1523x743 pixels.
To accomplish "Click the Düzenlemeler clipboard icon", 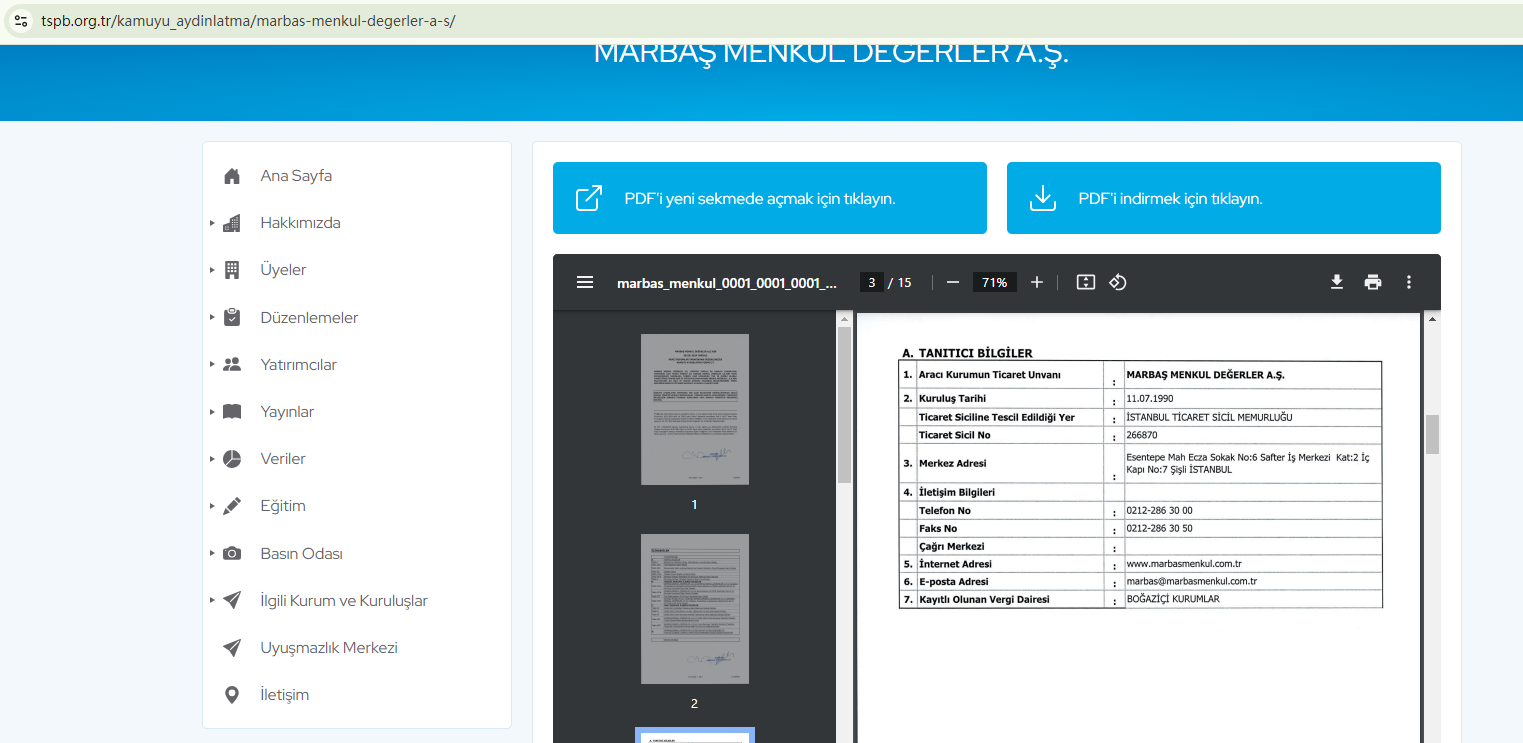I will pyautogui.click(x=232, y=317).
